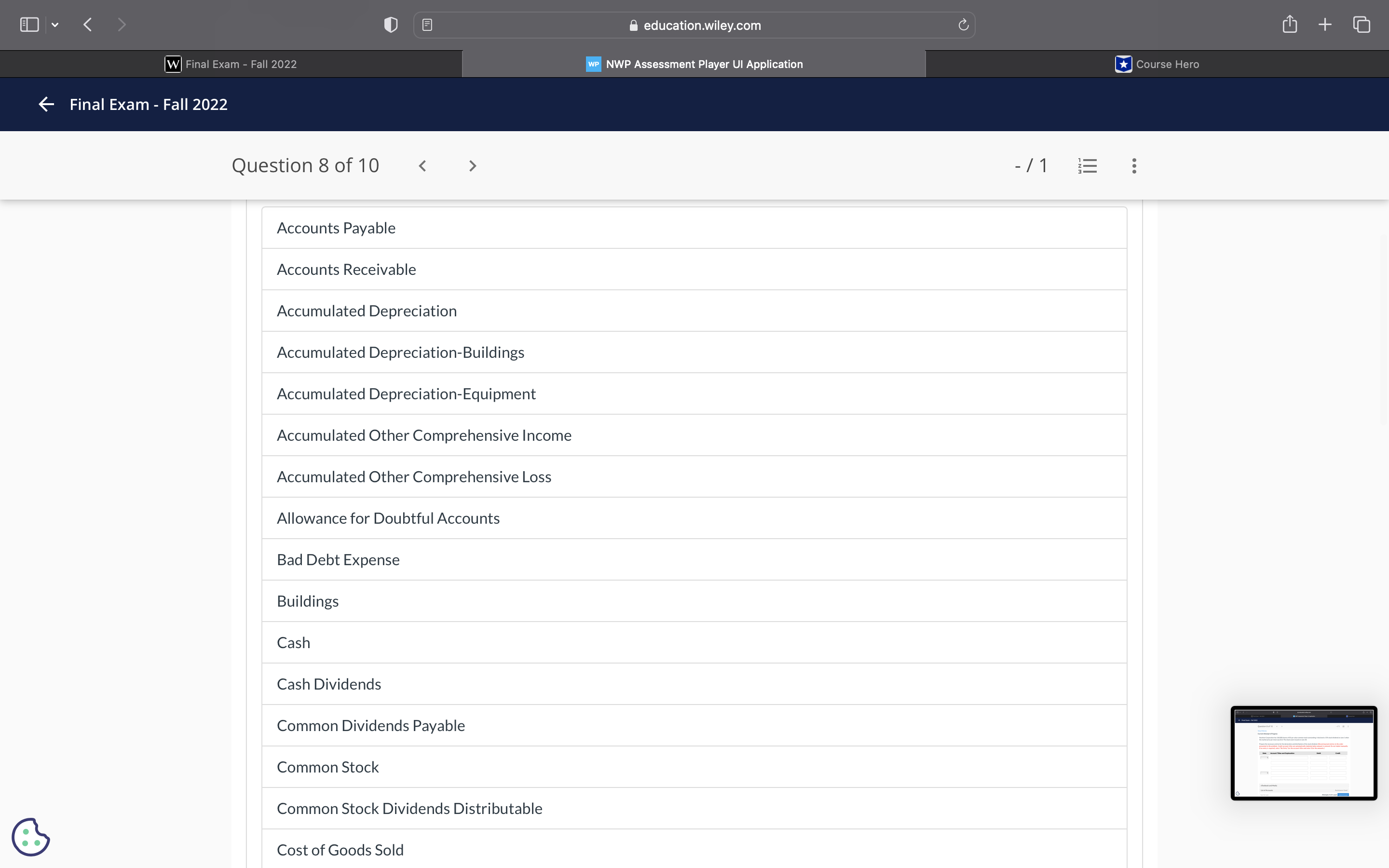Viewport: 1389px width, 868px height.
Task: Show Safari tab overview icon
Action: click(x=1362, y=25)
